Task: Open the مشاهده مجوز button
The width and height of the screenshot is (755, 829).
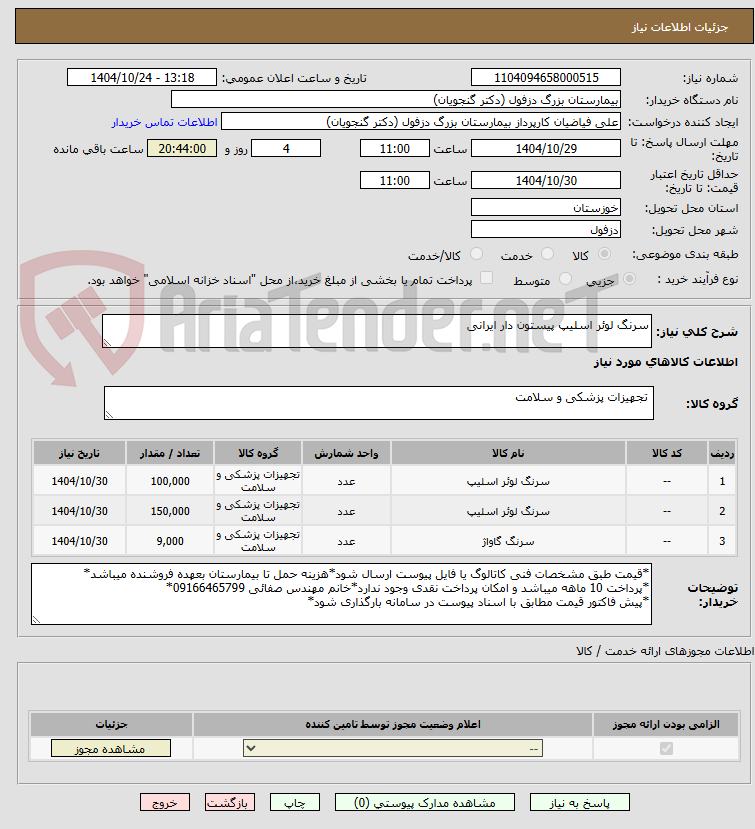Action: point(111,748)
